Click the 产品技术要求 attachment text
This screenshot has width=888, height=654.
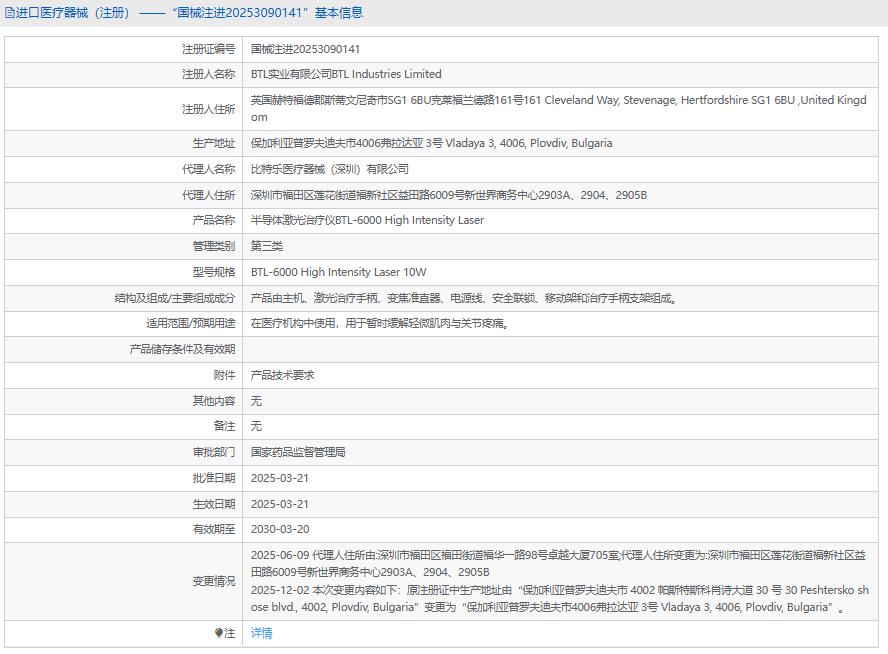click(x=282, y=375)
